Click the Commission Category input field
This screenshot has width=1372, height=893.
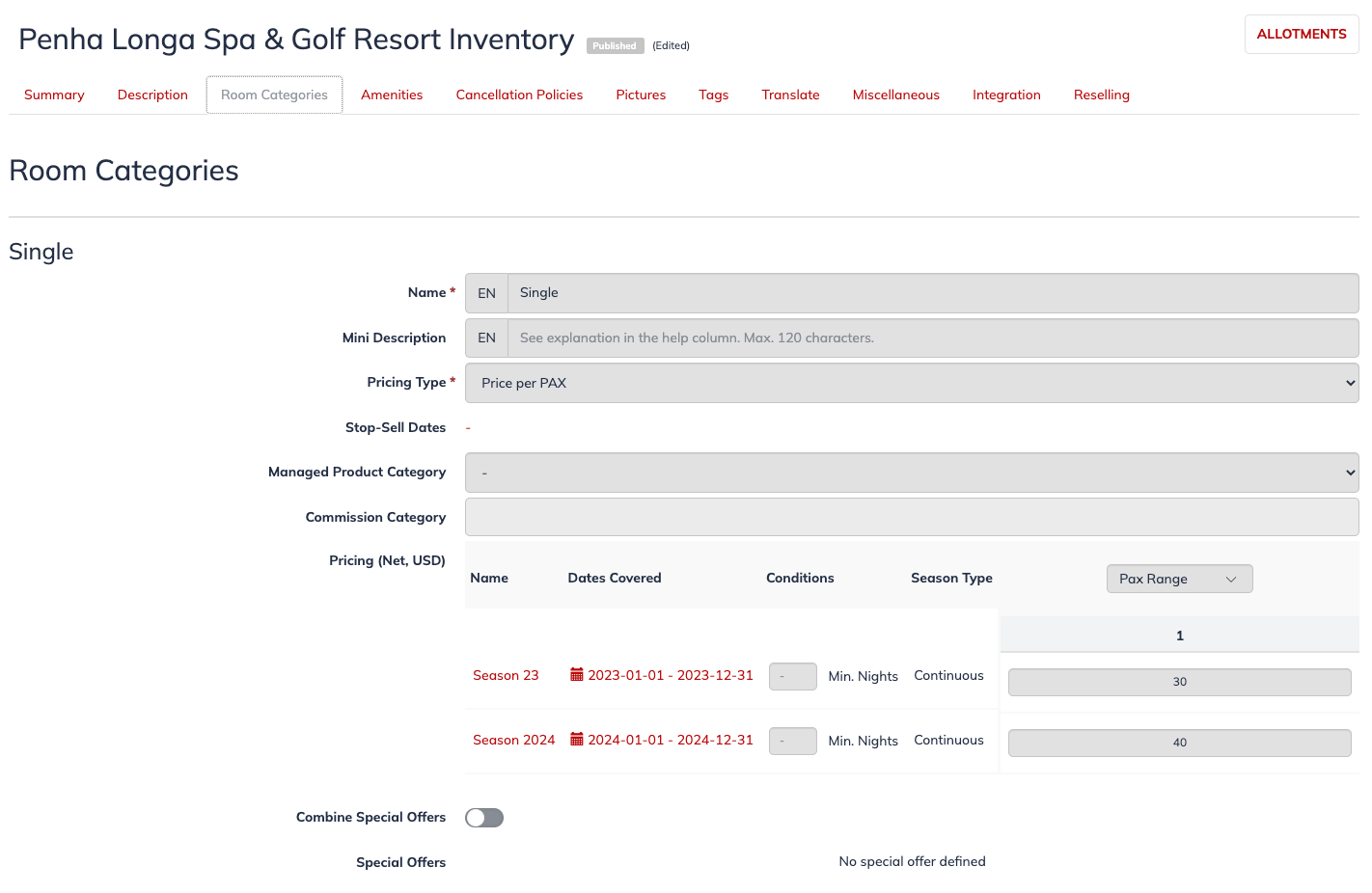(x=912, y=517)
